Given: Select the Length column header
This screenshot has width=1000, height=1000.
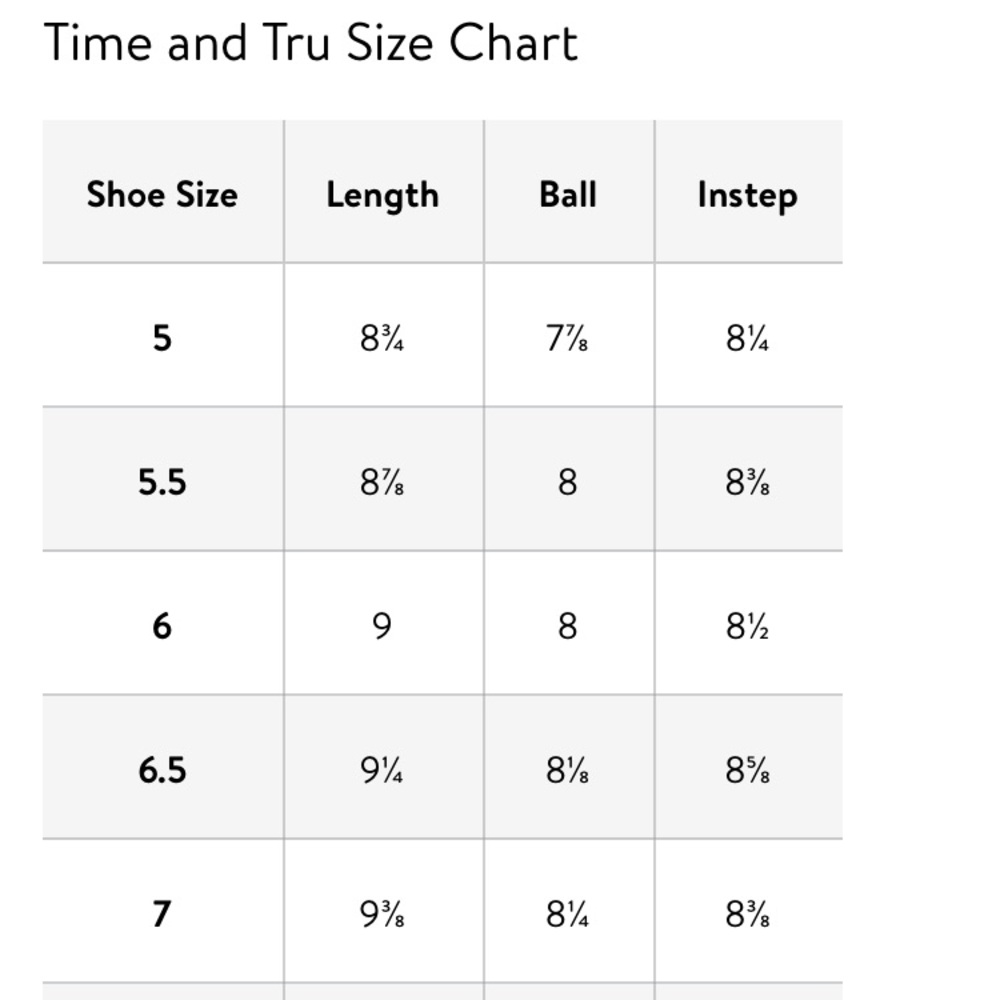Looking at the screenshot, I should pyautogui.click(x=382, y=194).
